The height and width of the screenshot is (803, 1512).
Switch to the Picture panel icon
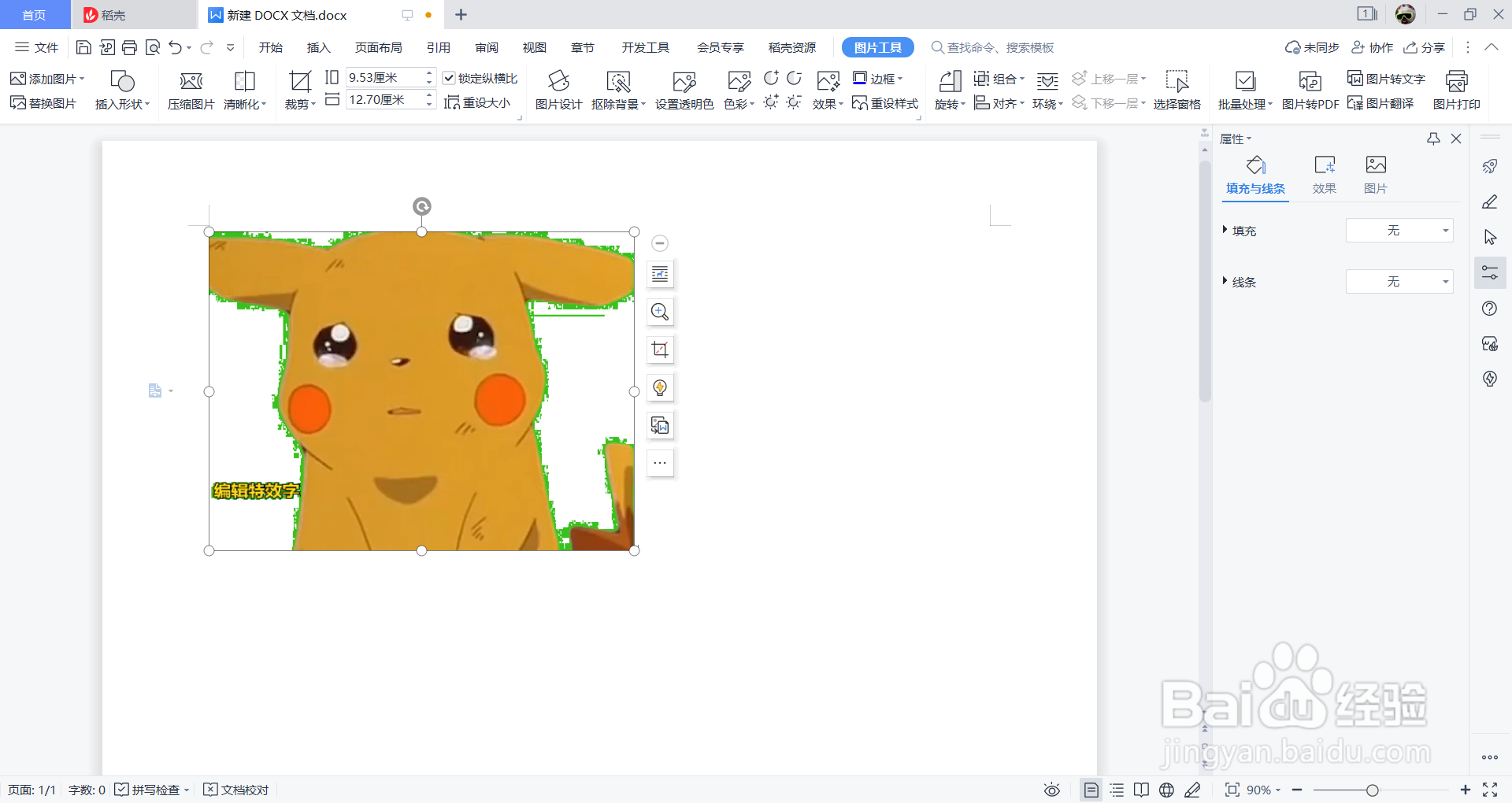click(1376, 175)
